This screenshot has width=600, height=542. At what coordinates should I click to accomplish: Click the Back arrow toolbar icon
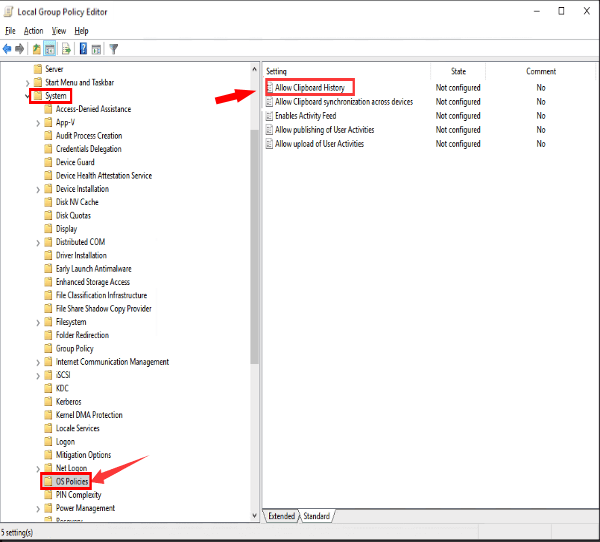pyautogui.click(x=7, y=49)
